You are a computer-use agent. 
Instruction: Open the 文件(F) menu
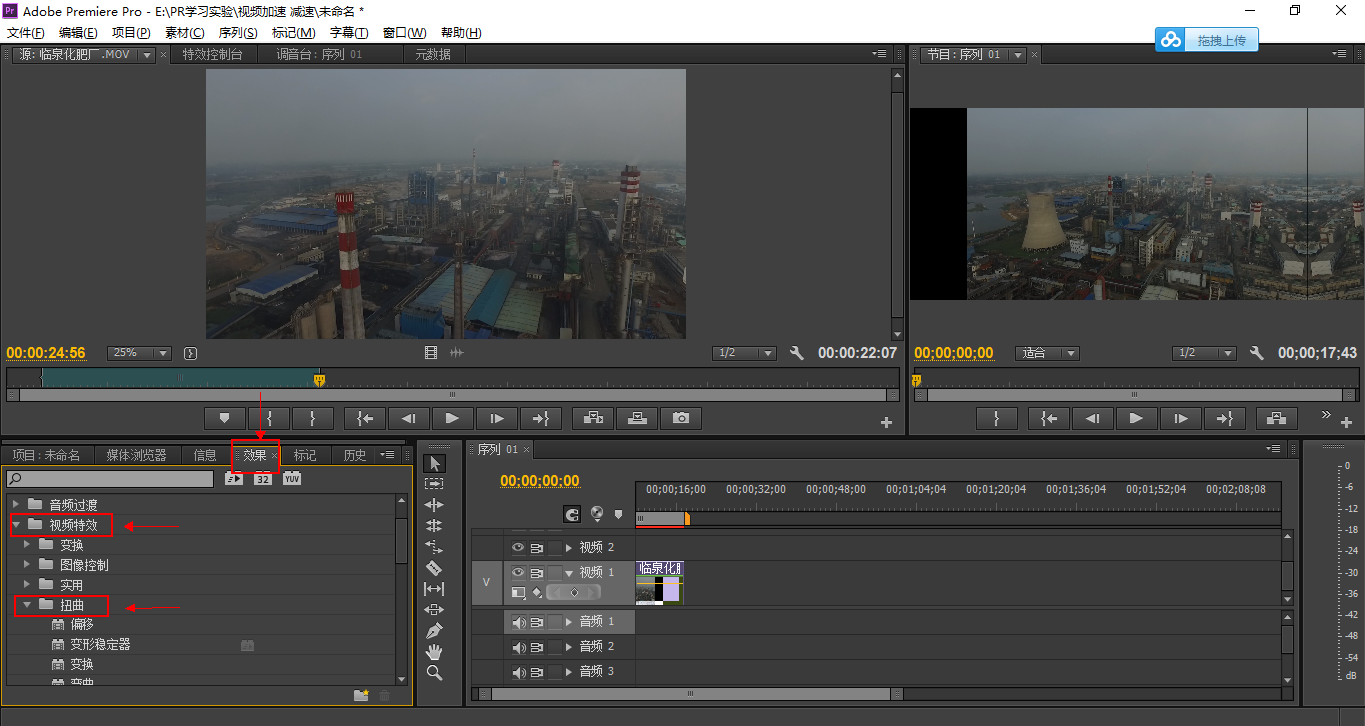[25, 33]
